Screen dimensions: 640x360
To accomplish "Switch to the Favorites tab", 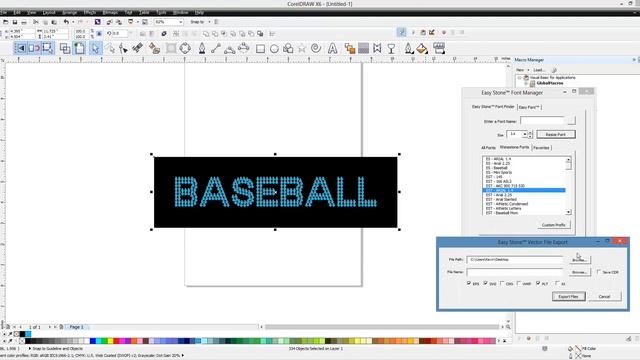I will click(x=541, y=147).
